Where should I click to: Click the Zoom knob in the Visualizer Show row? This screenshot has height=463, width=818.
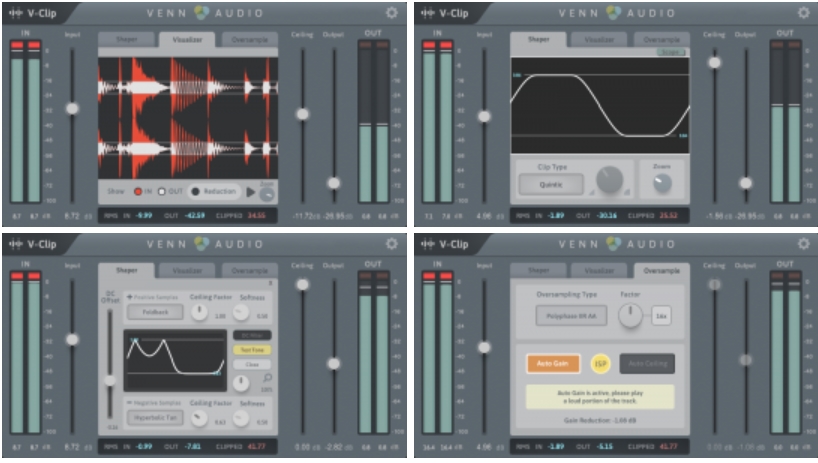(267, 195)
